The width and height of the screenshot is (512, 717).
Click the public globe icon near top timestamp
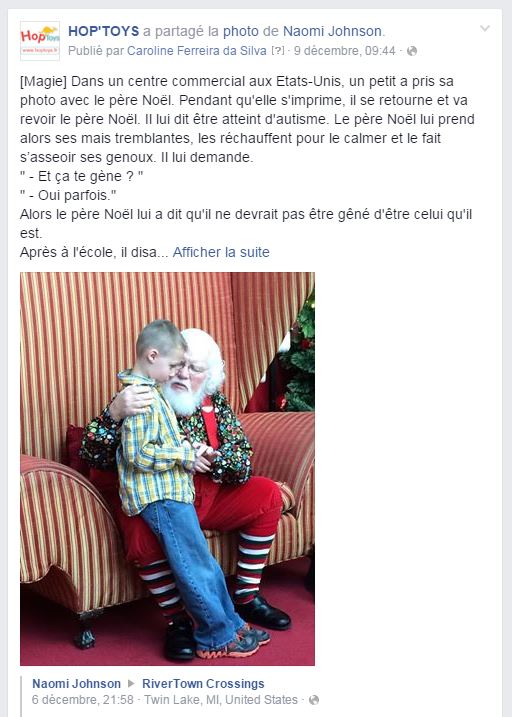412,51
